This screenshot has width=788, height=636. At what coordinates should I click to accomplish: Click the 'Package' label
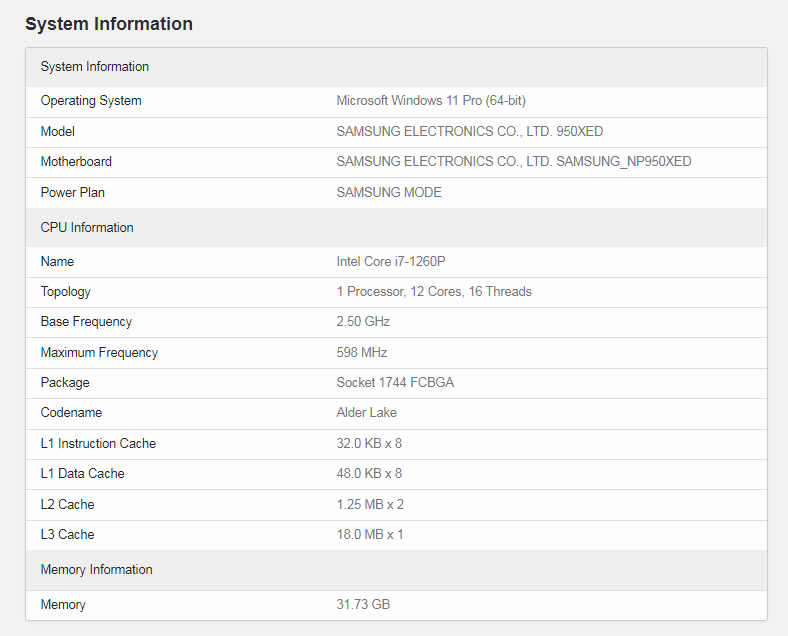(65, 383)
